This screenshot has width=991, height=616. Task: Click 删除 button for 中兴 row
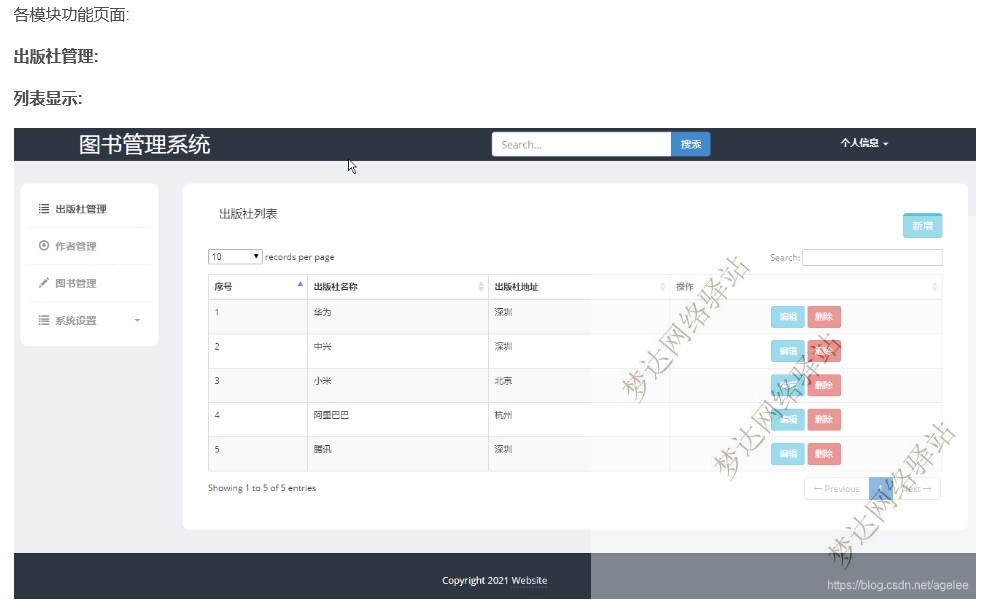click(x=824, y=351)
